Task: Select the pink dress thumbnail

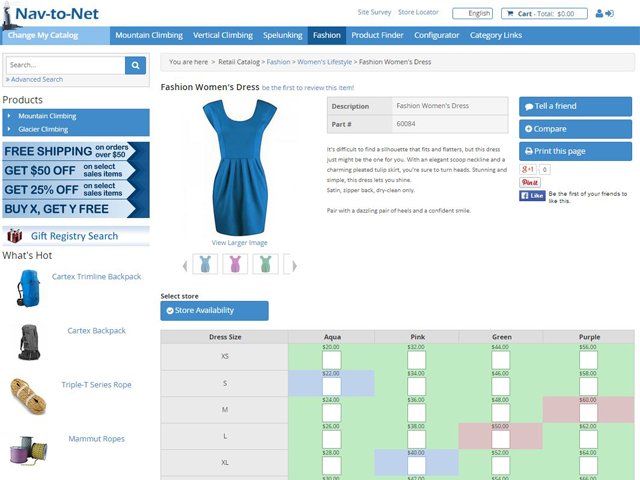Action: point(235,264)
